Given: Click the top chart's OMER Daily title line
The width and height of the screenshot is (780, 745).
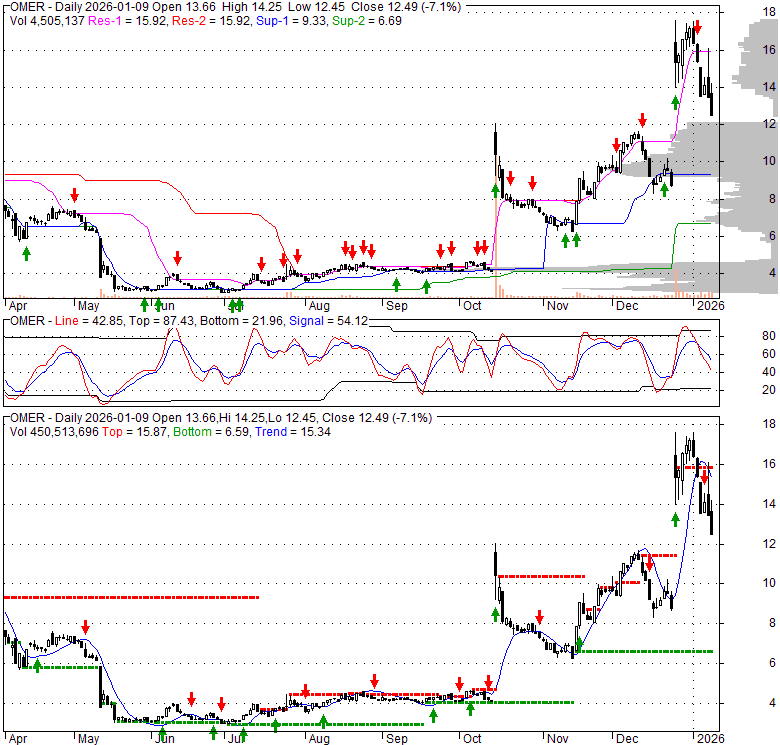Looking at the screenshot, I should 235,7.
